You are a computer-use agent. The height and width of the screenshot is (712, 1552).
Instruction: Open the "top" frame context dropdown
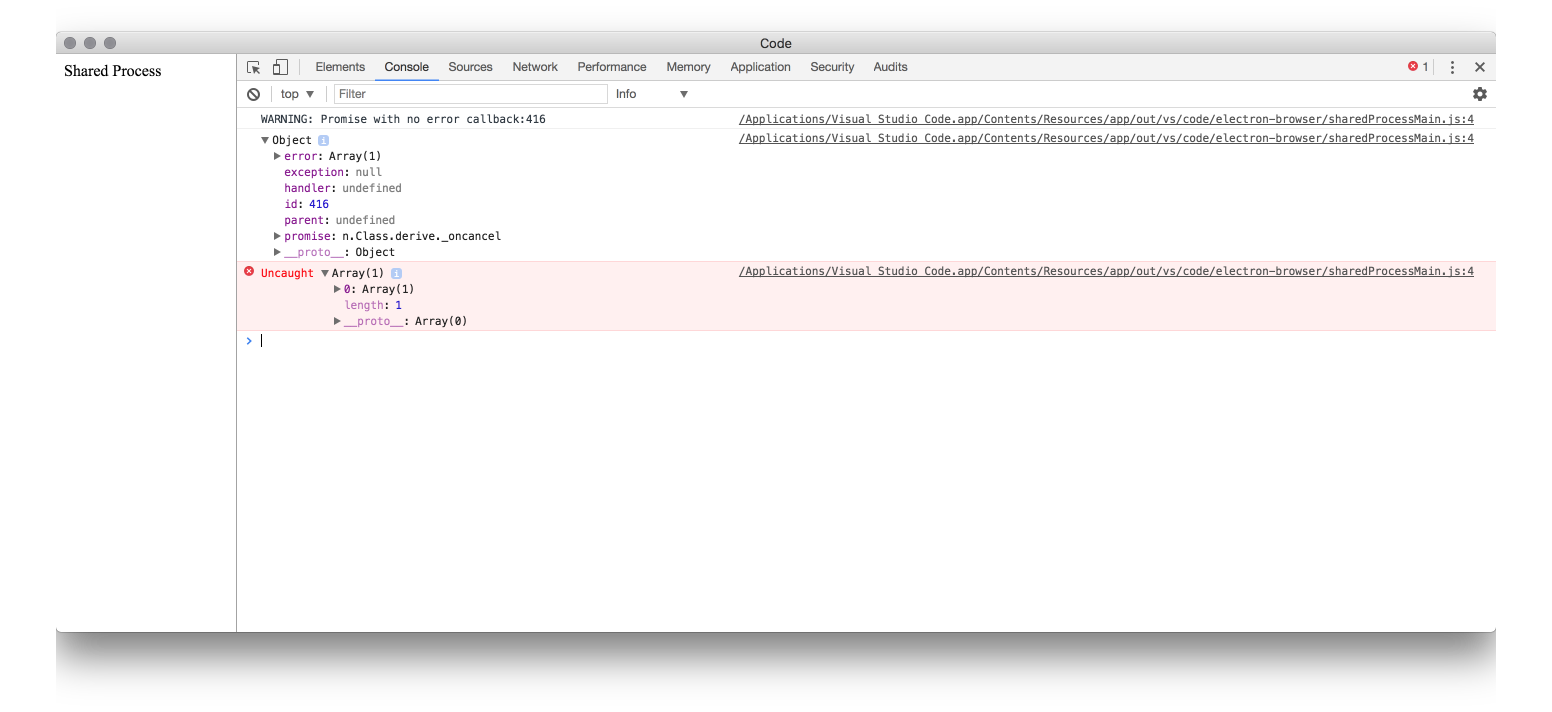[x=297, y=93]
